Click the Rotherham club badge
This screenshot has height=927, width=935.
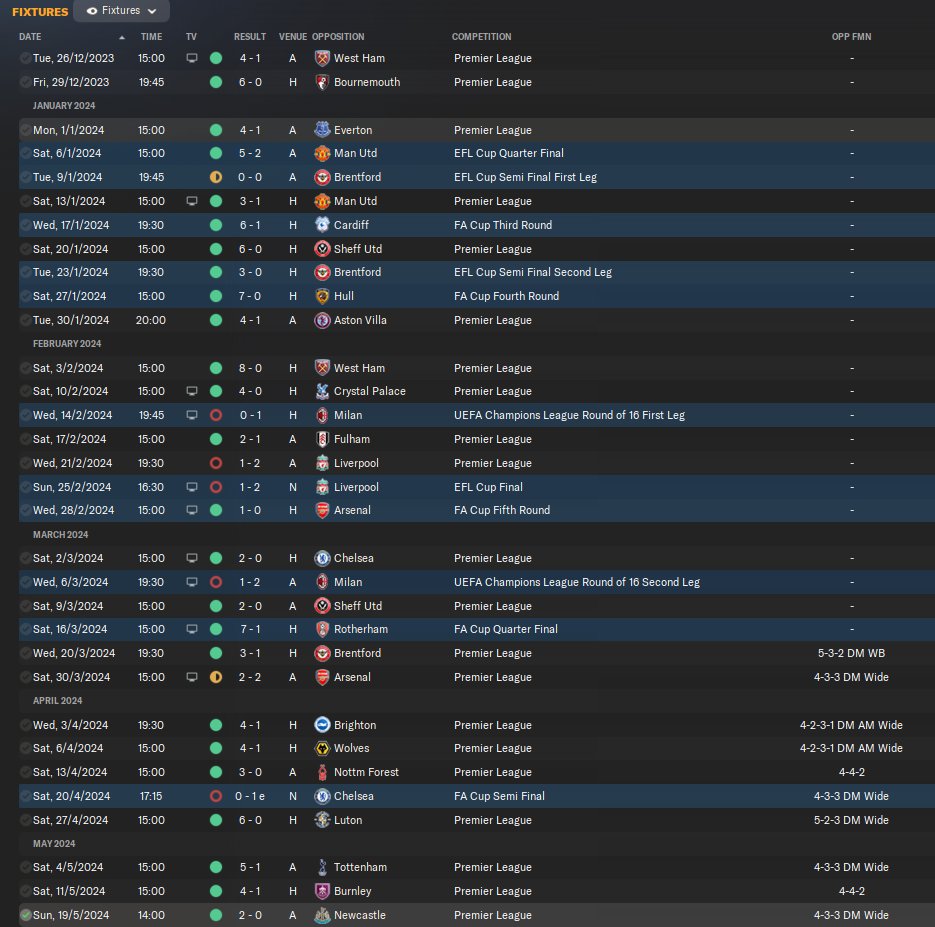[322, 629]
